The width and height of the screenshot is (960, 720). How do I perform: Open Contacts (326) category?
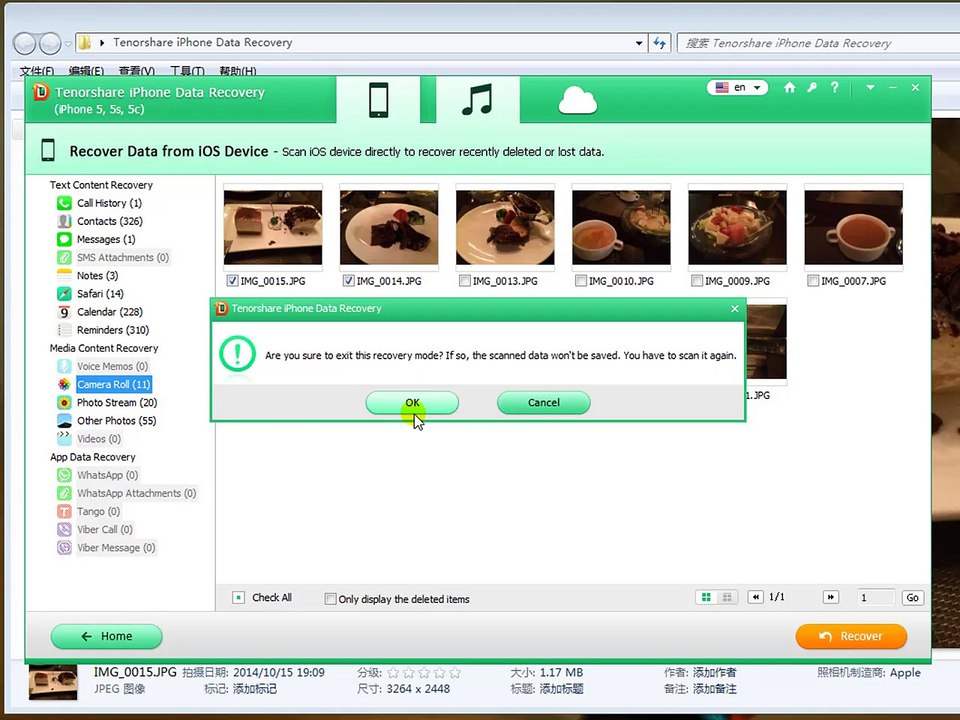click(x=110, y=221)
